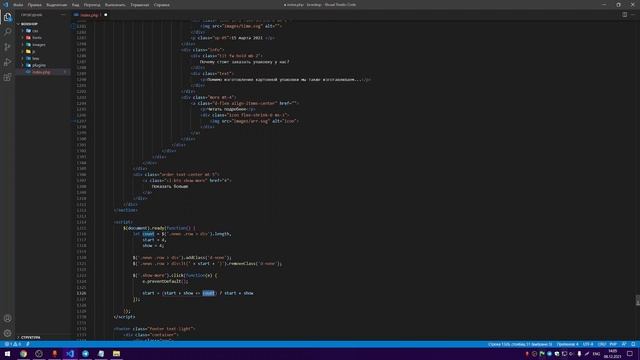Open the Source Control view
The height and width of the screenshot is (360, 640).
7,47
